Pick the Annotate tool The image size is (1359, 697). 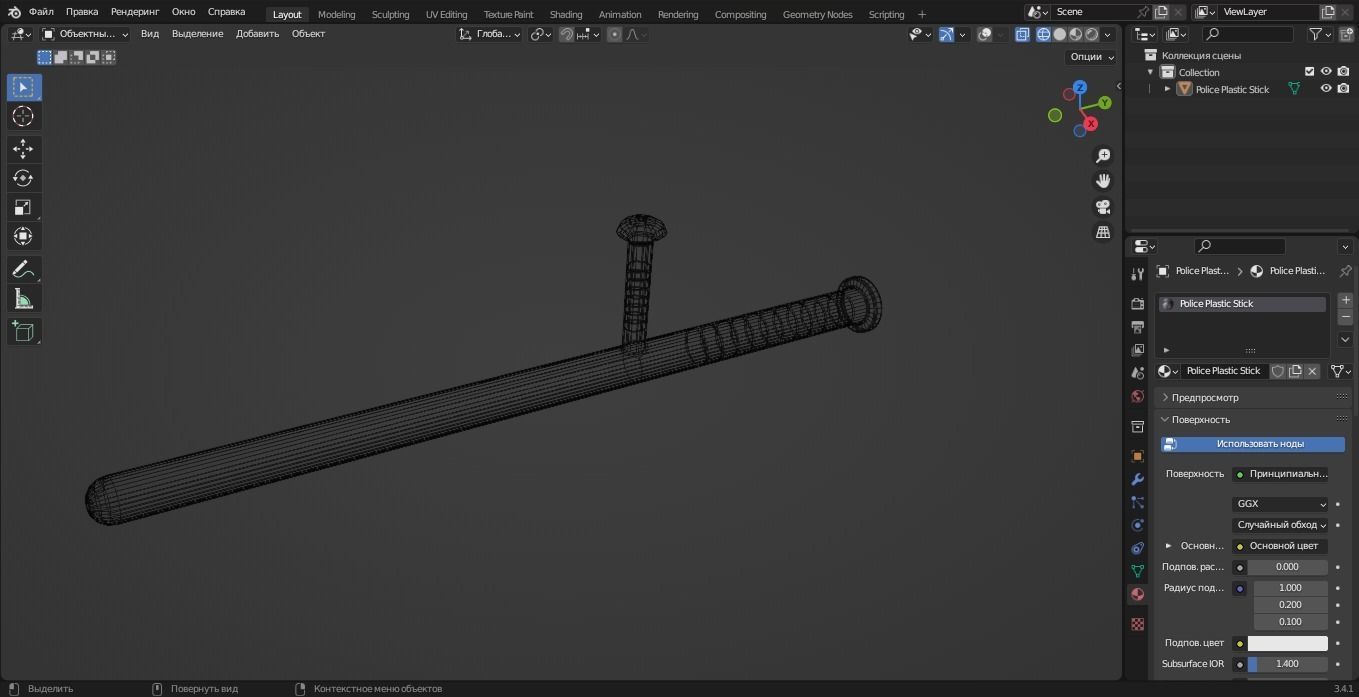pyautogui.click(x=22, y=268)
